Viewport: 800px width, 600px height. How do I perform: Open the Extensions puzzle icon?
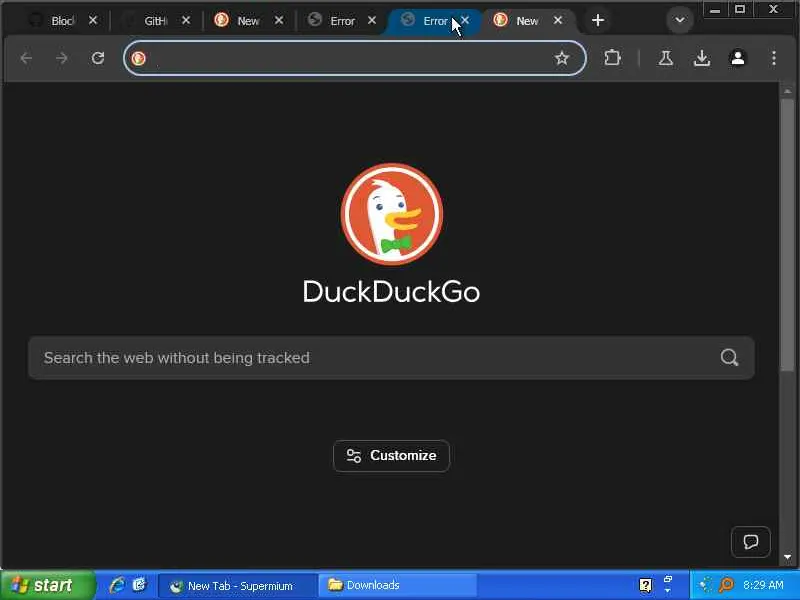pos(612,58)
